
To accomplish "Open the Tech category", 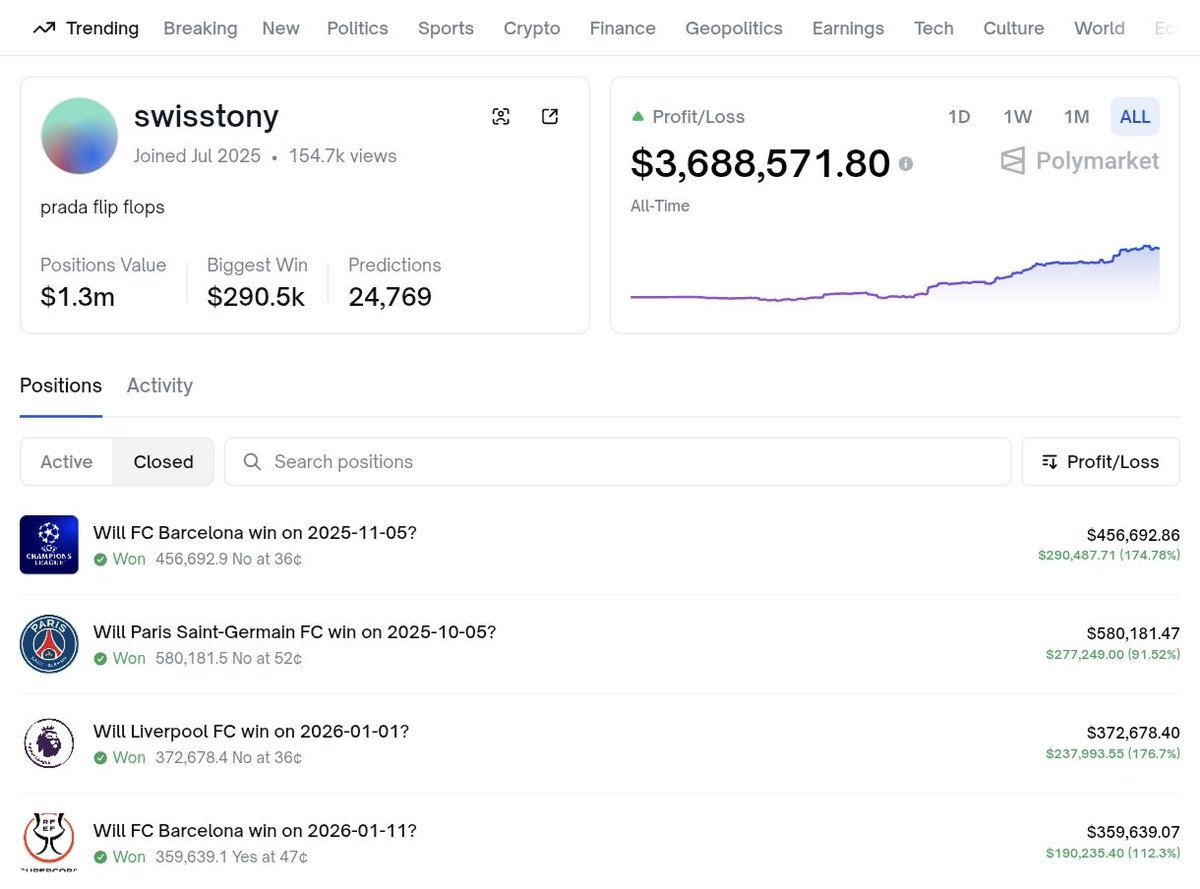I will coord(934,28).
